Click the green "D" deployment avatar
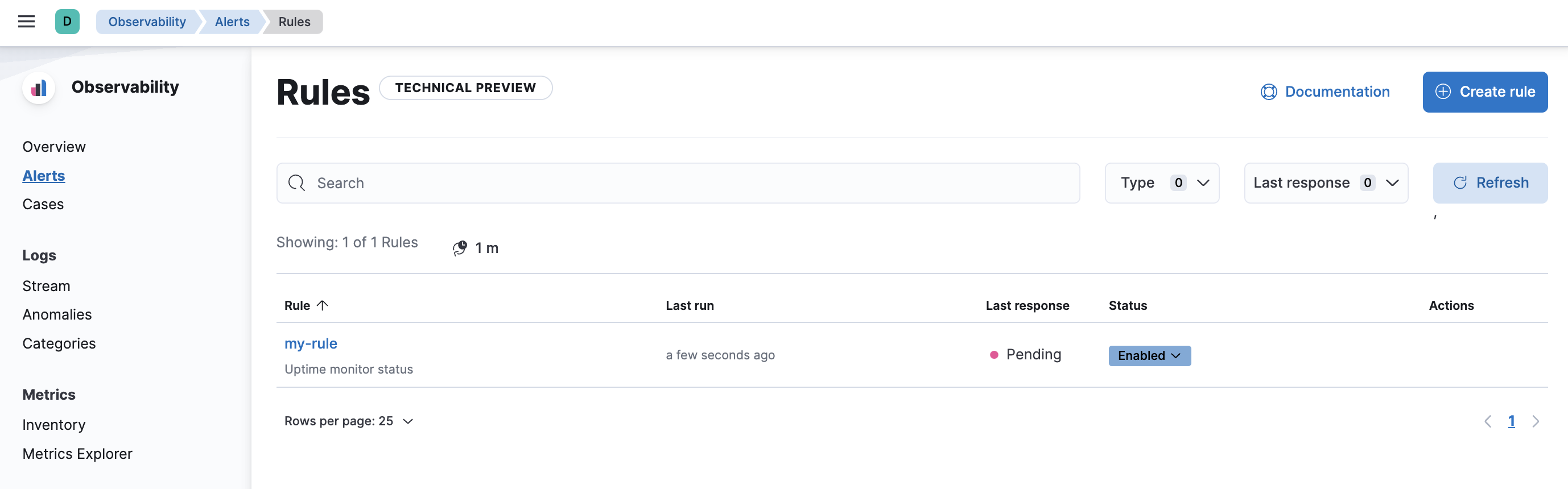Viewport: 1568px width, 489px height. point(67,20)
